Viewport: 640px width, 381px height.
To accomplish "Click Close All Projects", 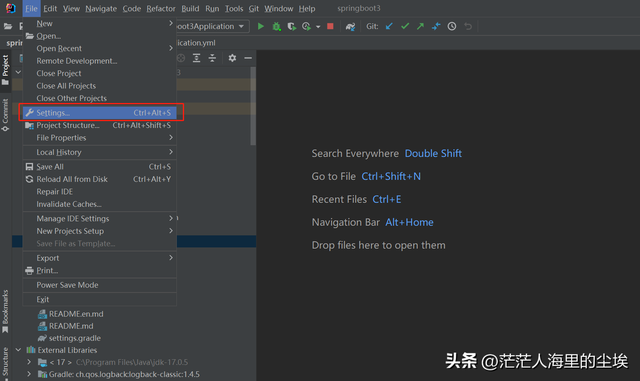I will (100, 86).
